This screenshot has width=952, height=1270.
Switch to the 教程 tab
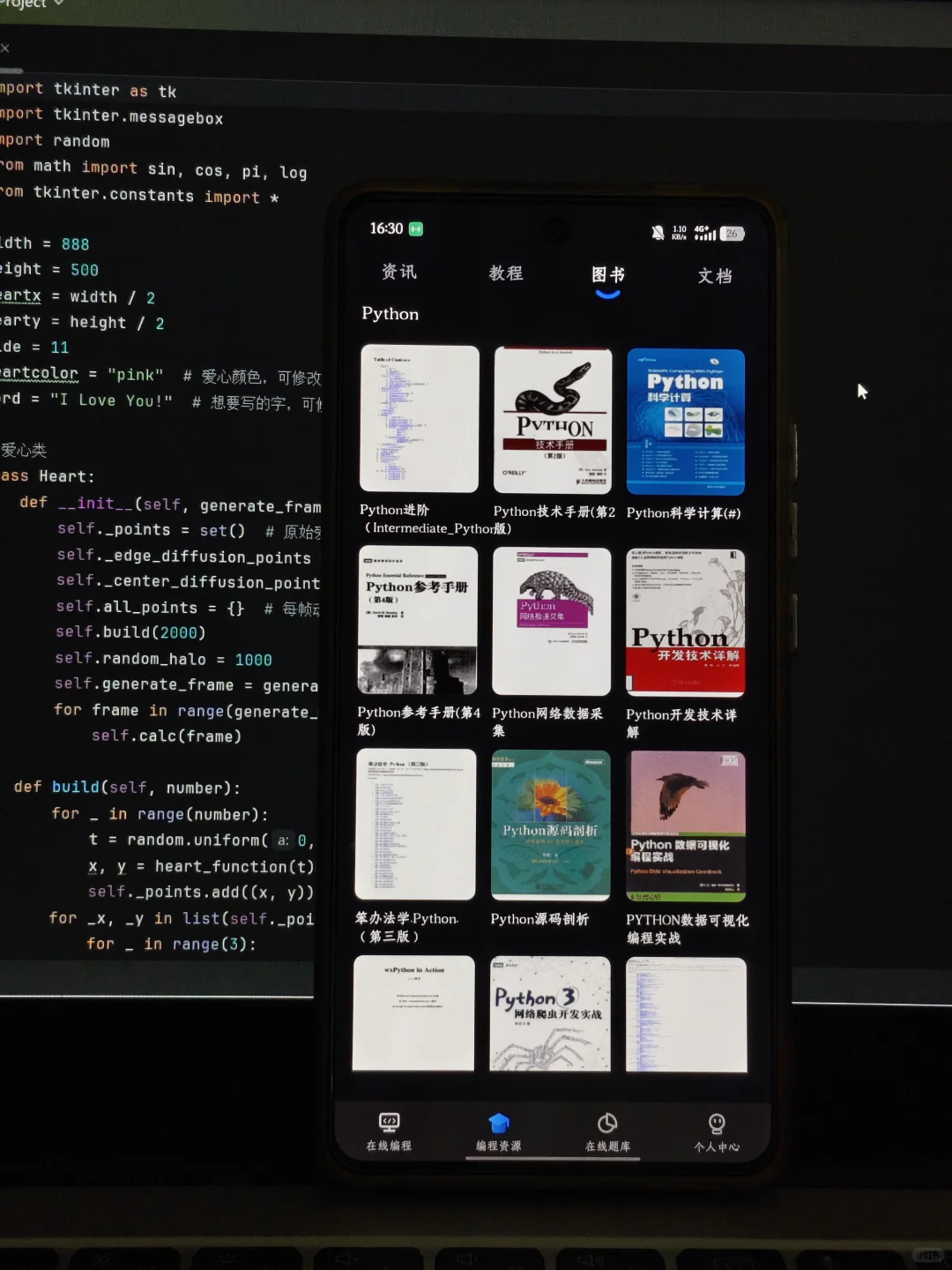coord(506,273)
